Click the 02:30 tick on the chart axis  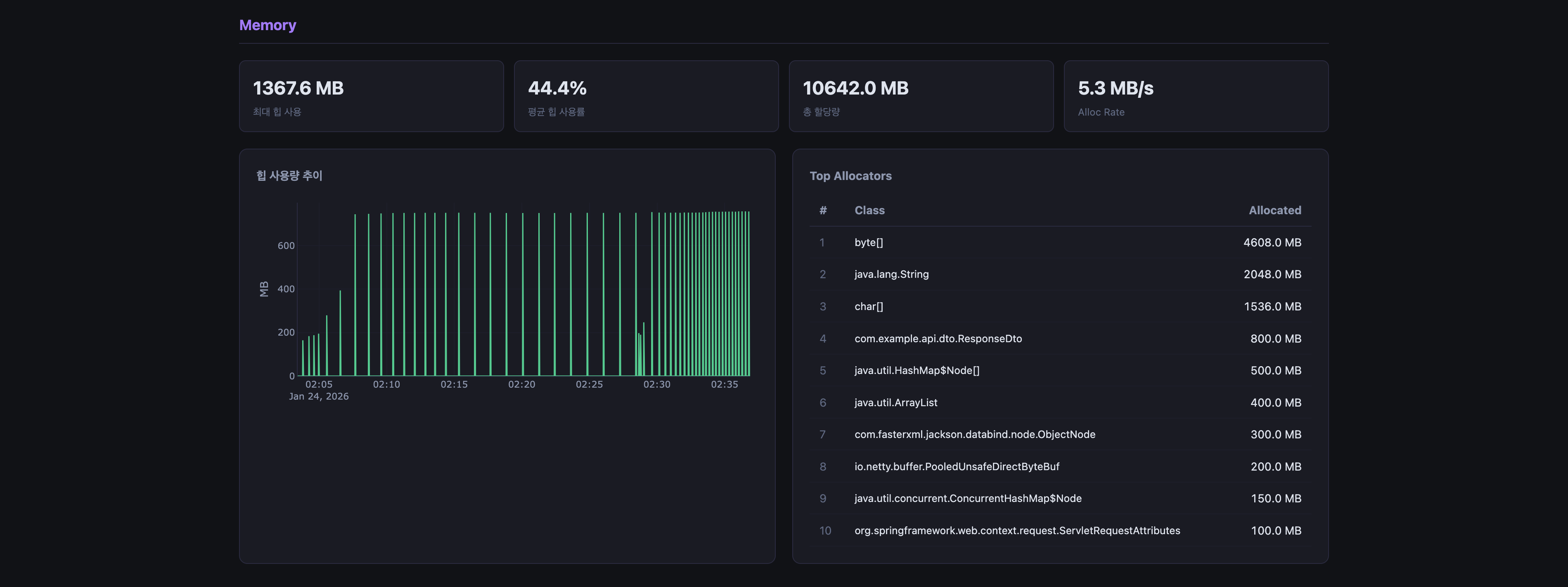[656, 384]
